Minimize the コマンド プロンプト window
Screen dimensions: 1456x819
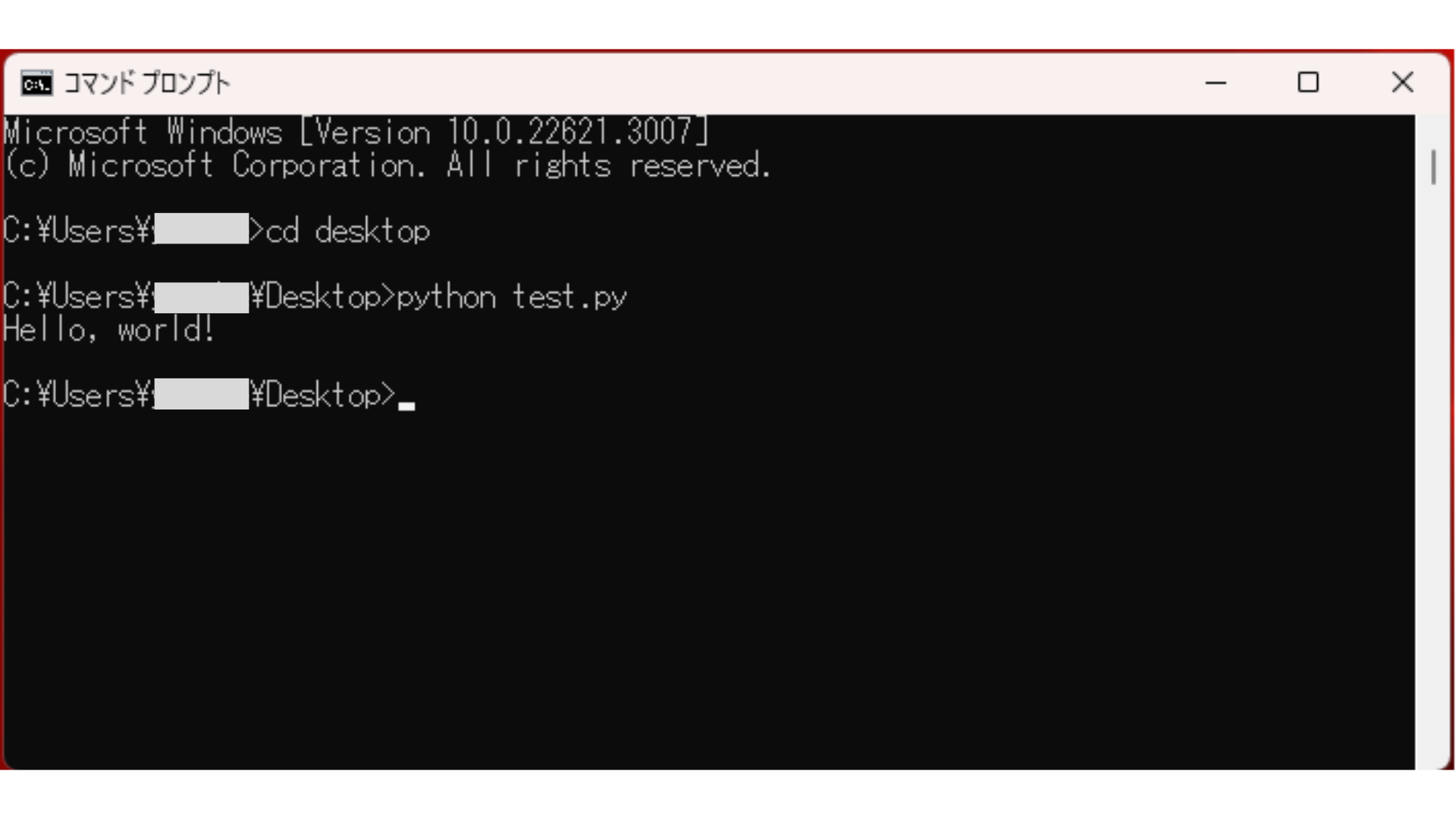coord(1216,83)
